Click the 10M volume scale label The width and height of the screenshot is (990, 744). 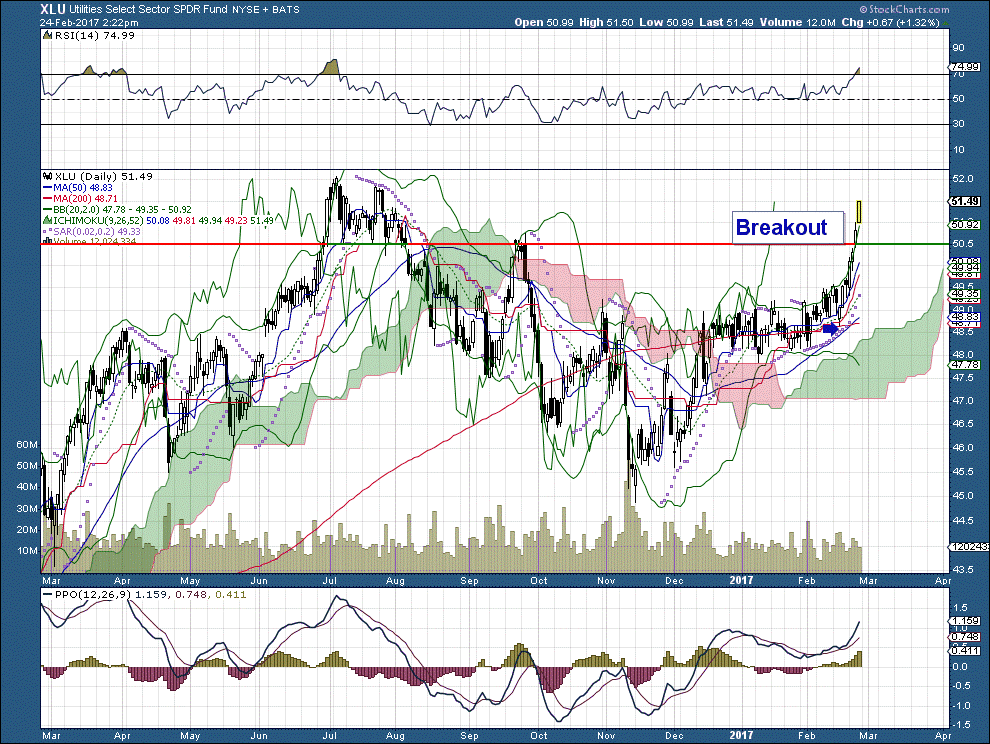point(27,551)
